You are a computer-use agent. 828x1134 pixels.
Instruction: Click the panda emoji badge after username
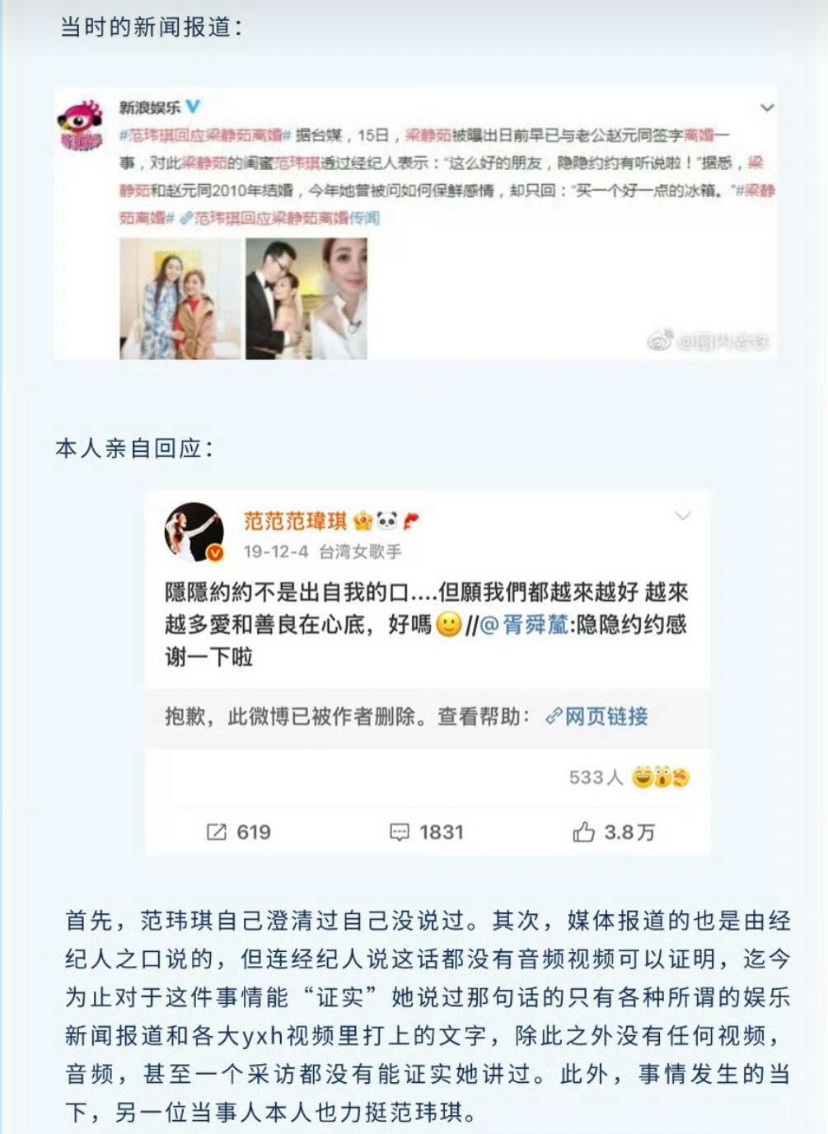387,520
